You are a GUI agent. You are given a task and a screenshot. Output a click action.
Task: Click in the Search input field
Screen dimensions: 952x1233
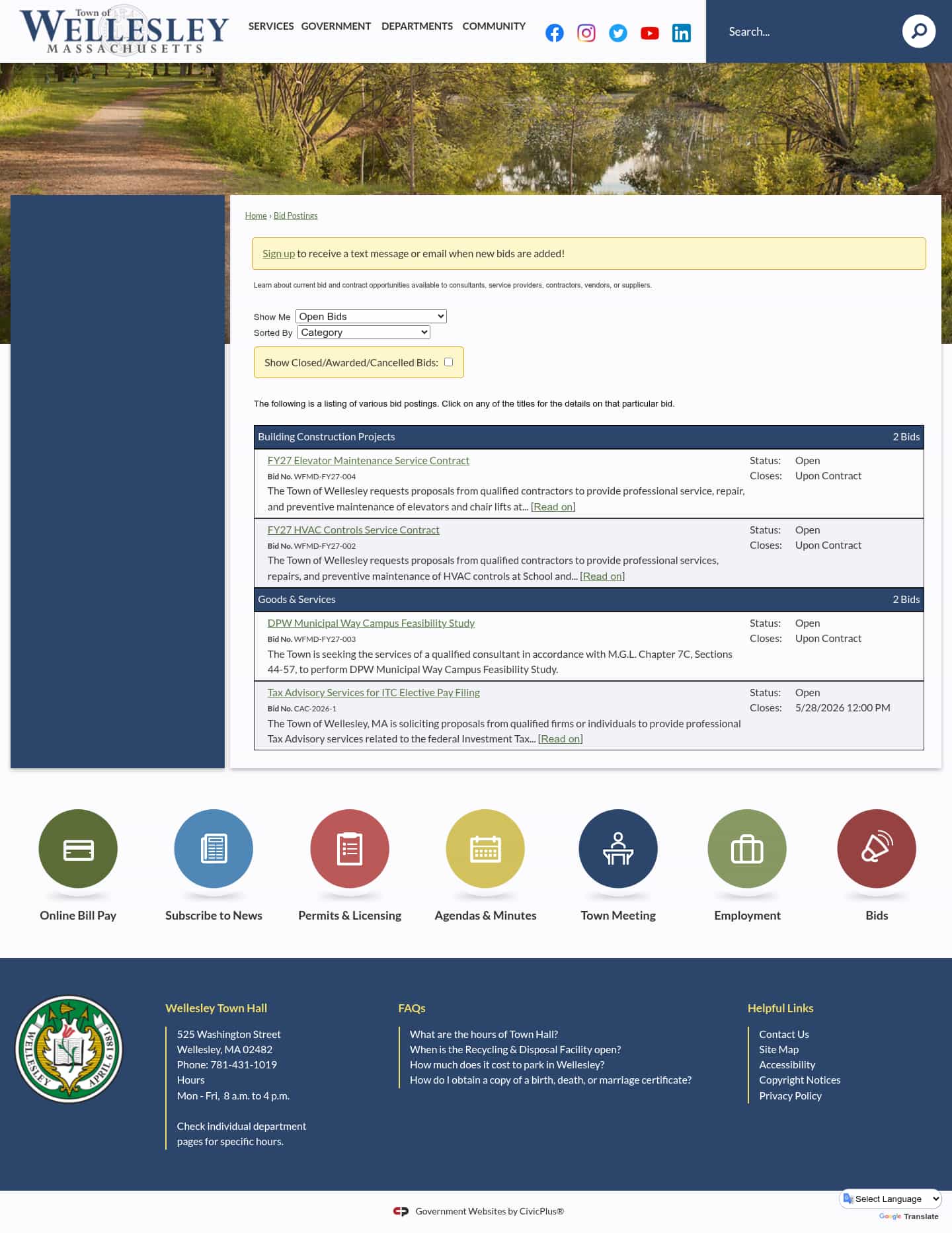807,31
